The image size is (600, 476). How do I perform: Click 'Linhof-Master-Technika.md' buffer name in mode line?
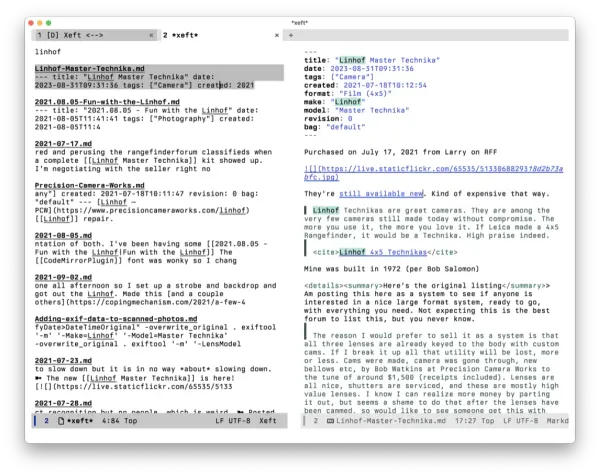click(391, 421)
